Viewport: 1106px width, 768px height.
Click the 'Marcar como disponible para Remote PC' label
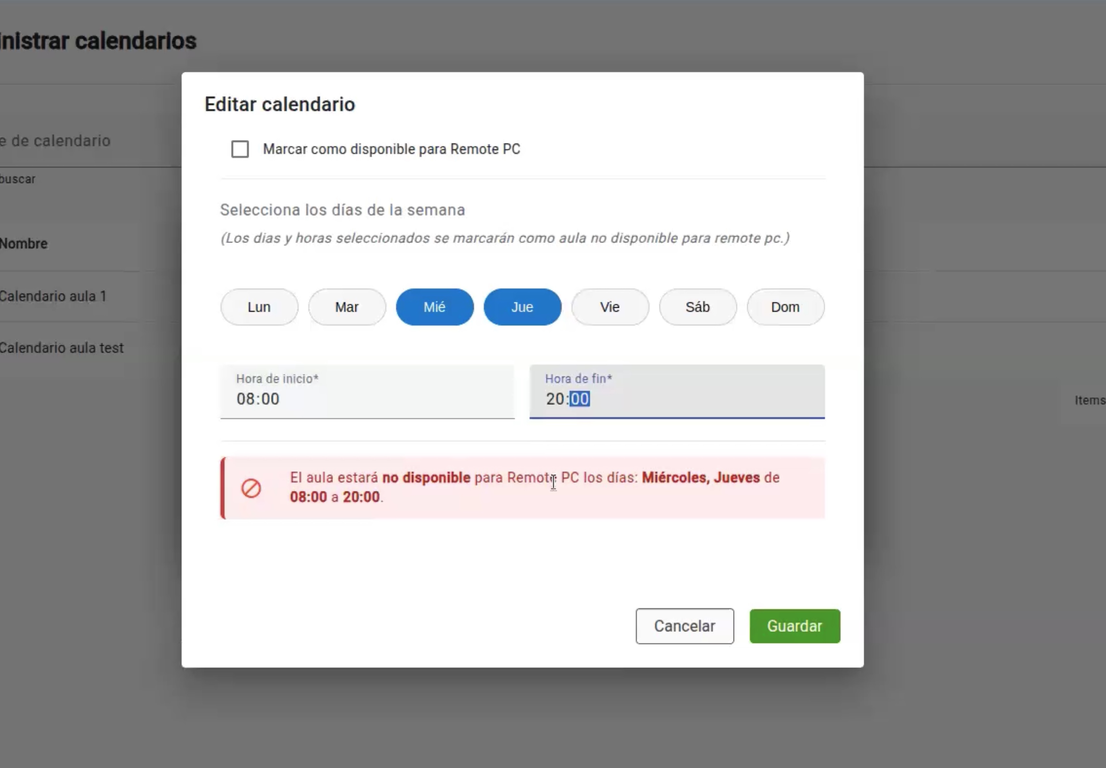[x=391, y=149]
